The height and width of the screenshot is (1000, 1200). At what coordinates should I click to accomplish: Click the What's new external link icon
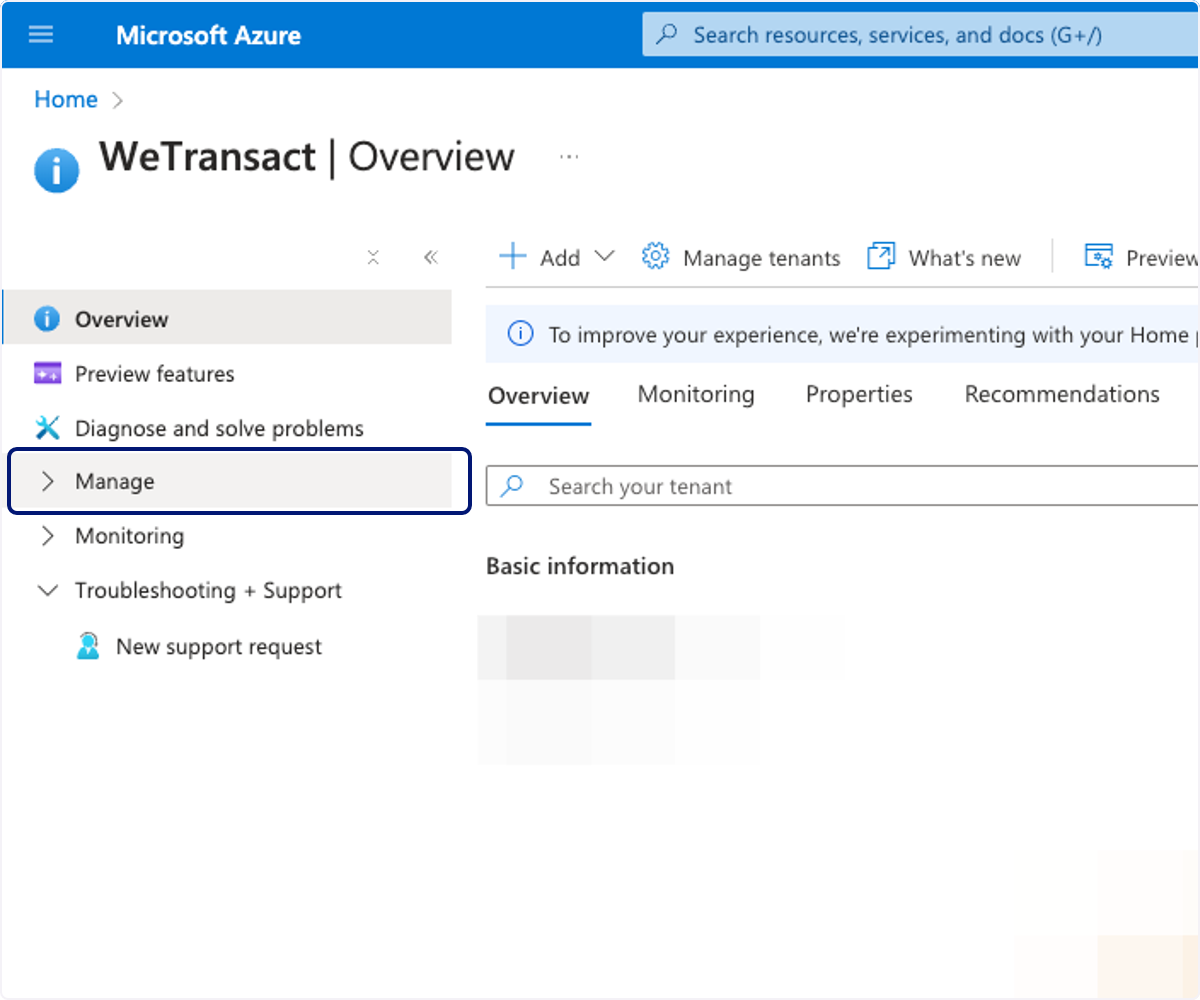[x=881, y=257]
